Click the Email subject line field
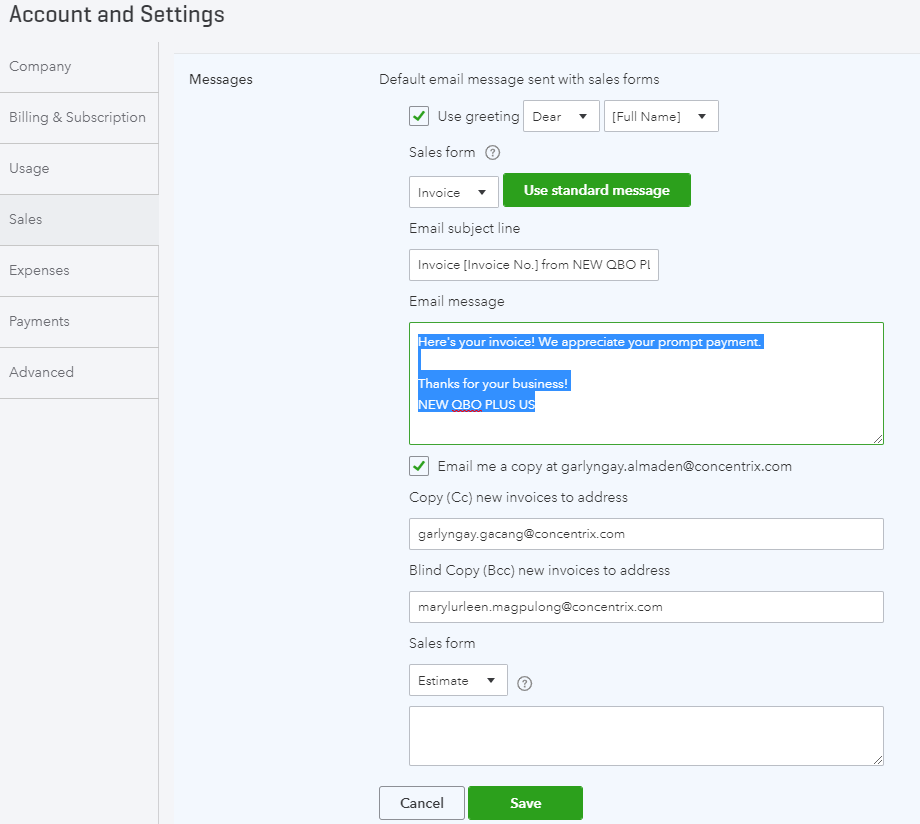This screenshot has height=824, width=920. coord(533,265)
